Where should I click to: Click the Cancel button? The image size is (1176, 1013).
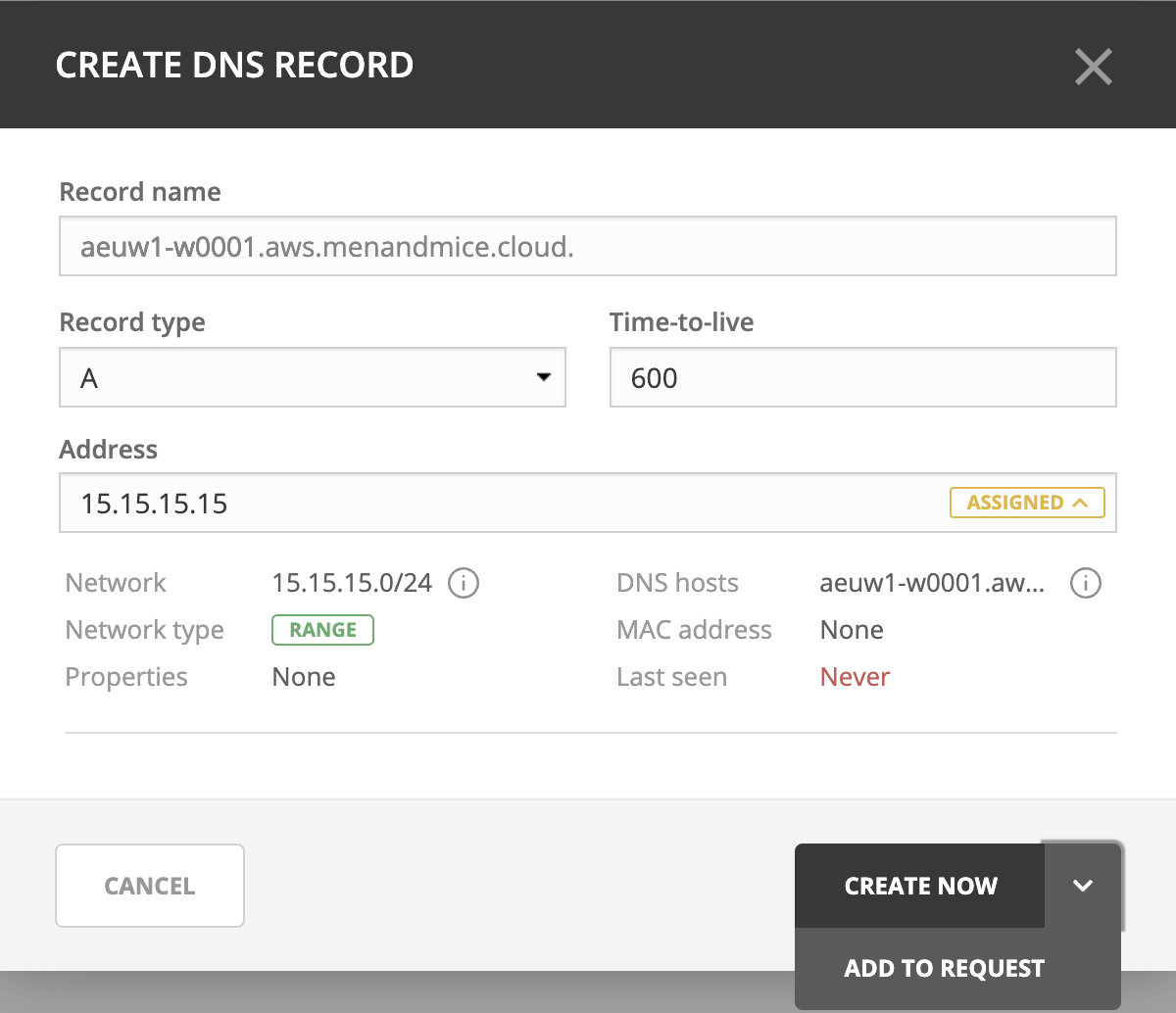click(150, 886)
